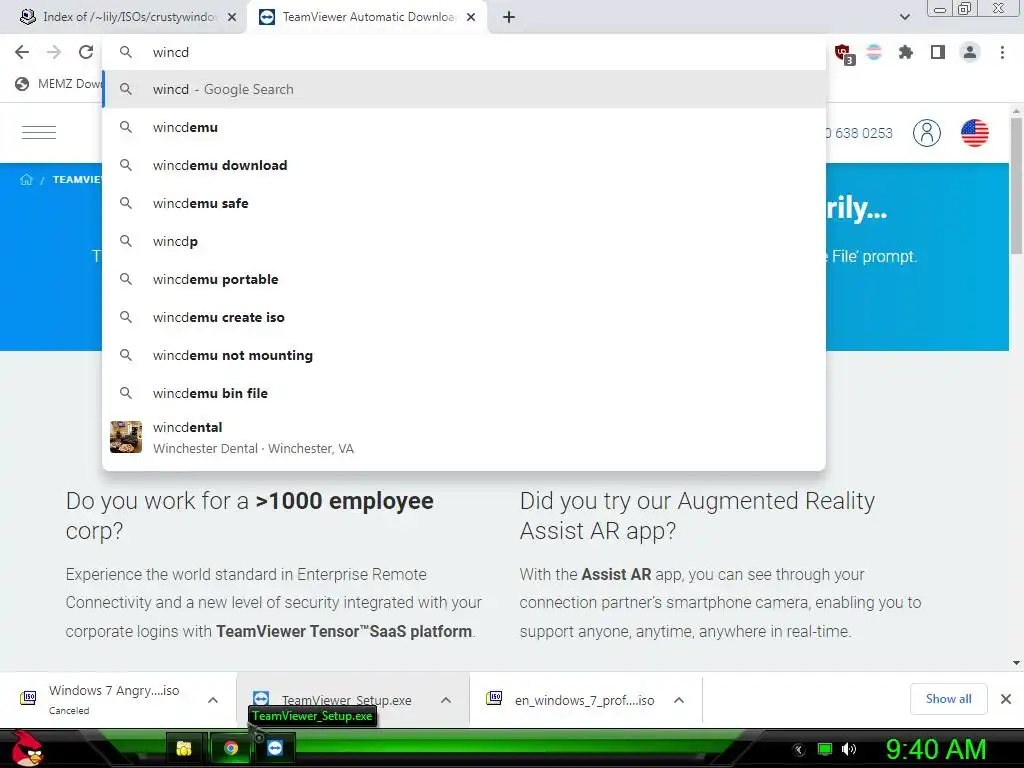The image size is (1024, 768).
Task: Choose the 'wincdp' suggestion
Action: pyautogui.click(x=464, y=241)
